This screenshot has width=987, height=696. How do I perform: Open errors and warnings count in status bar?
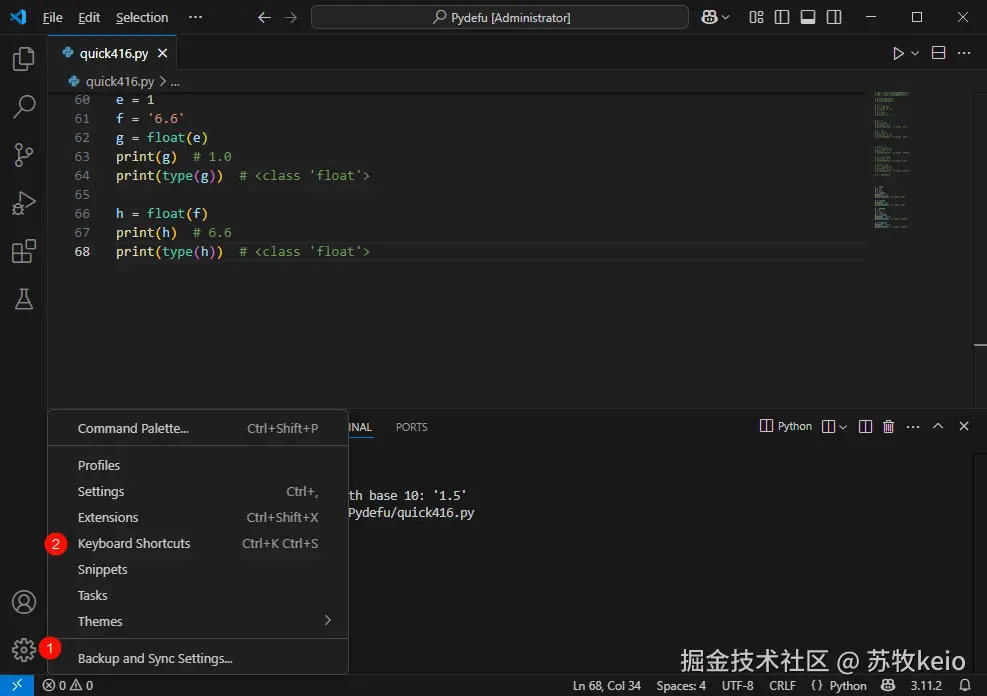click(x=68, y=685)
